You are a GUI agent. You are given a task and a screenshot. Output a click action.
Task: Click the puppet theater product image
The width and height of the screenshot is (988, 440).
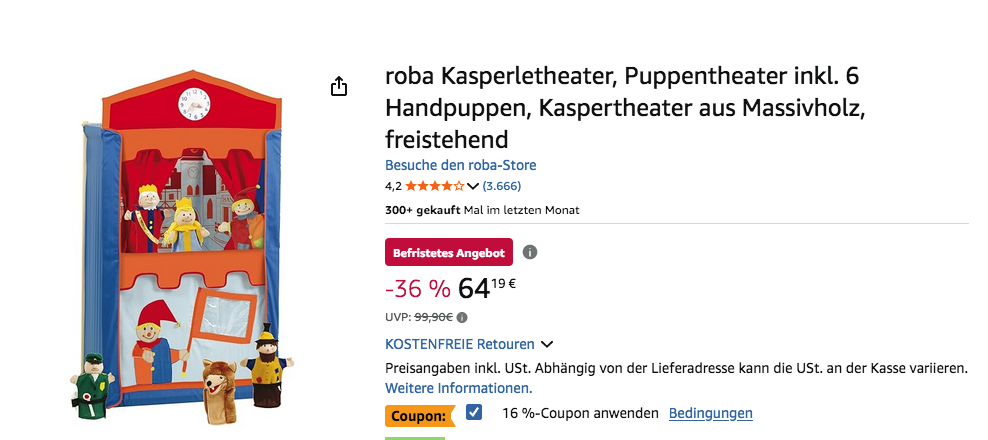(x=180, y=250)
